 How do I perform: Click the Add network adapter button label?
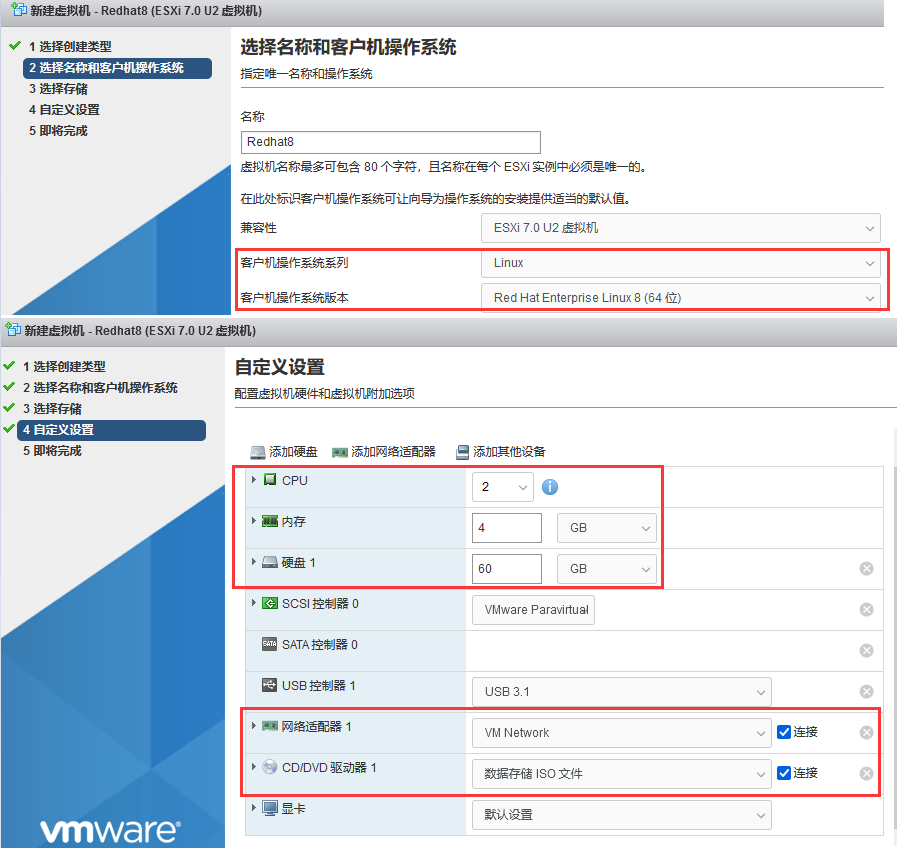[x=394, y=452]
